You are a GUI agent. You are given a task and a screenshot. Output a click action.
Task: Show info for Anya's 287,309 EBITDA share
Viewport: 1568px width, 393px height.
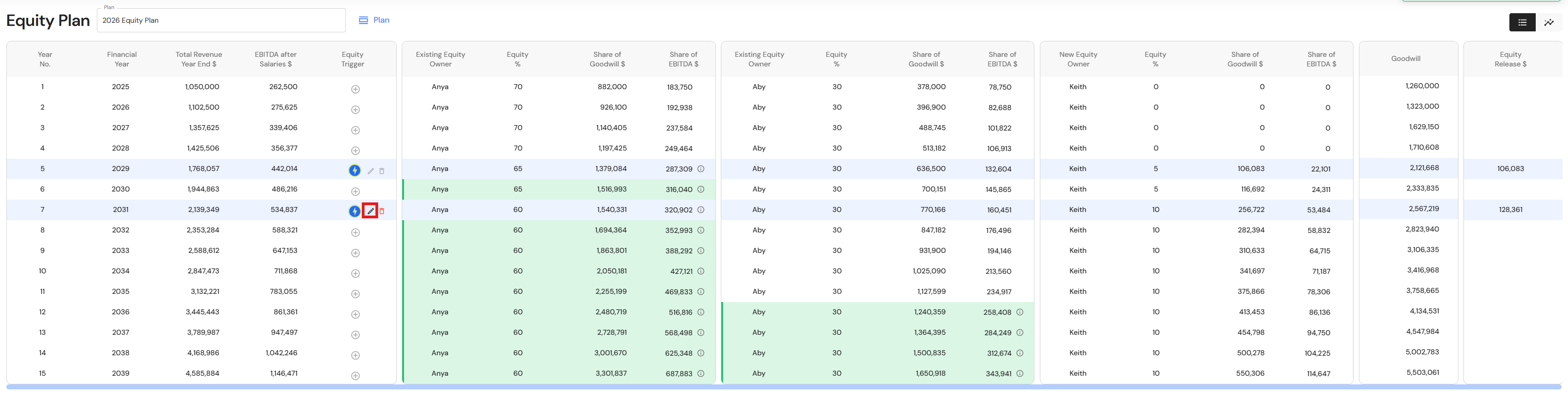coord(701,169)
